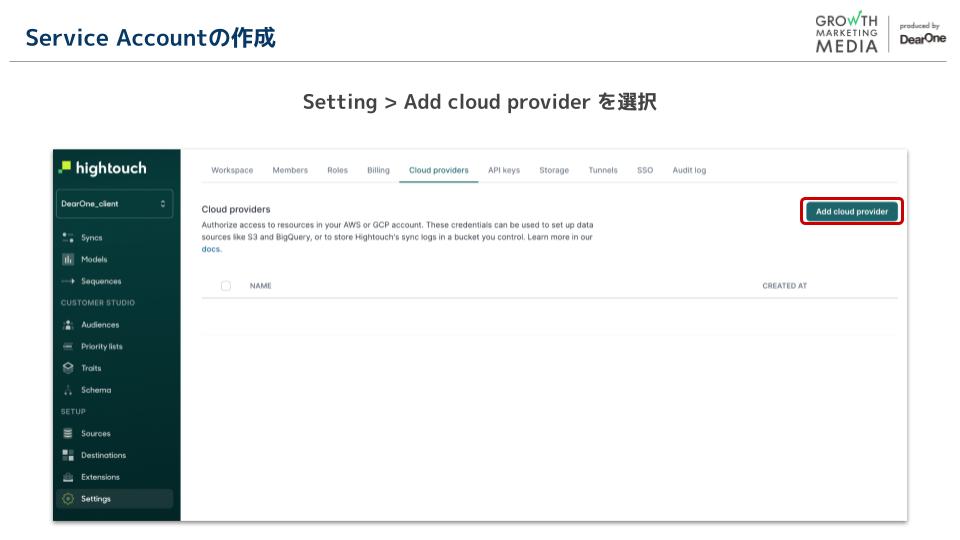
Task: Click the Cloud providers section heading
Action: [236, 209]
